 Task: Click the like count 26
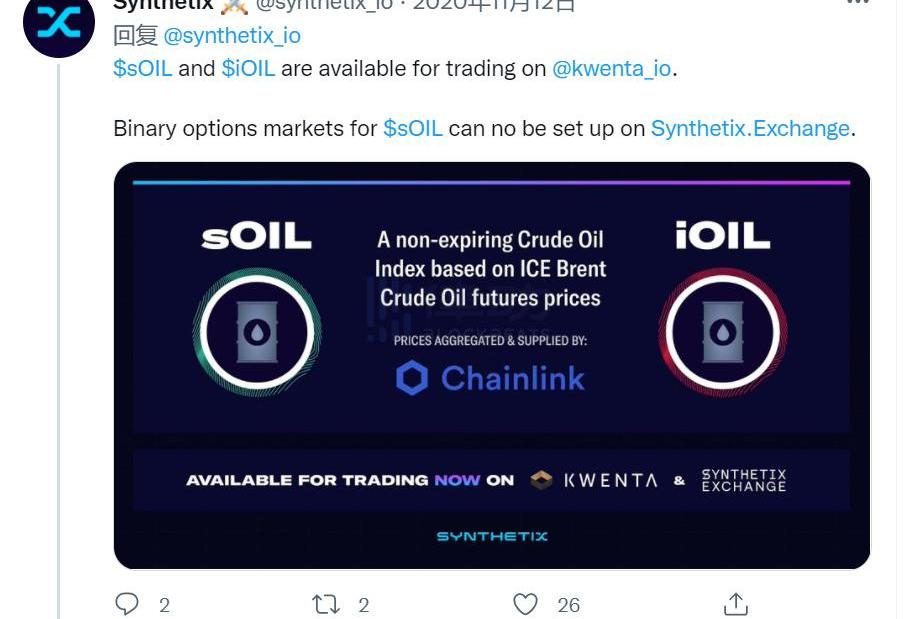568,605
